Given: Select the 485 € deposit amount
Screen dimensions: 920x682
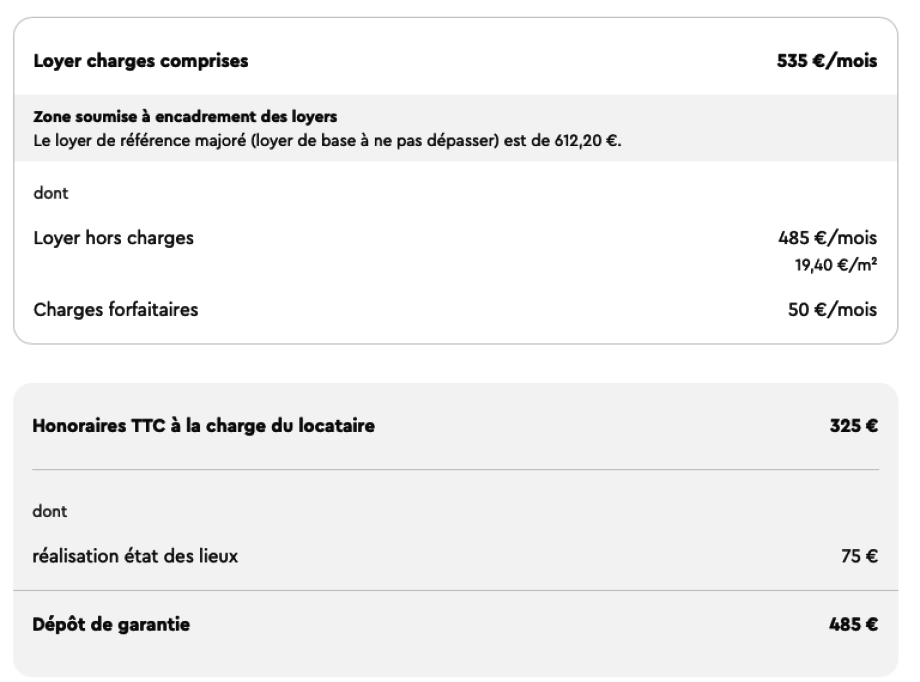Looking at the screenshot, I should pos(853,624).
